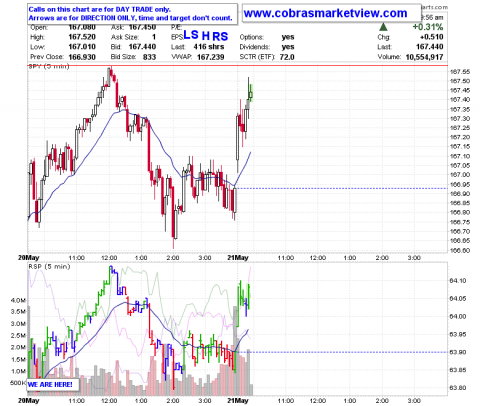The image size is (480, 406).
Task: Click the SCTR (ETF) value 72.0
Action: 287,57
